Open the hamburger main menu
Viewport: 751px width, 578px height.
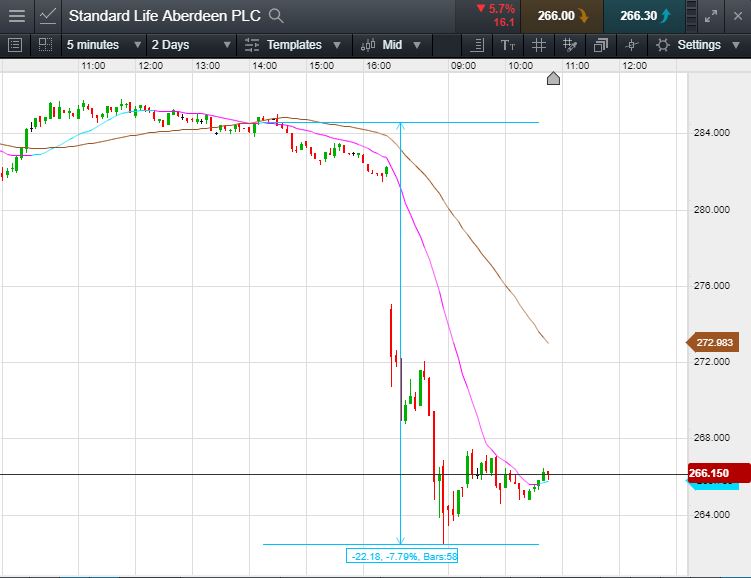coord(17,16)
